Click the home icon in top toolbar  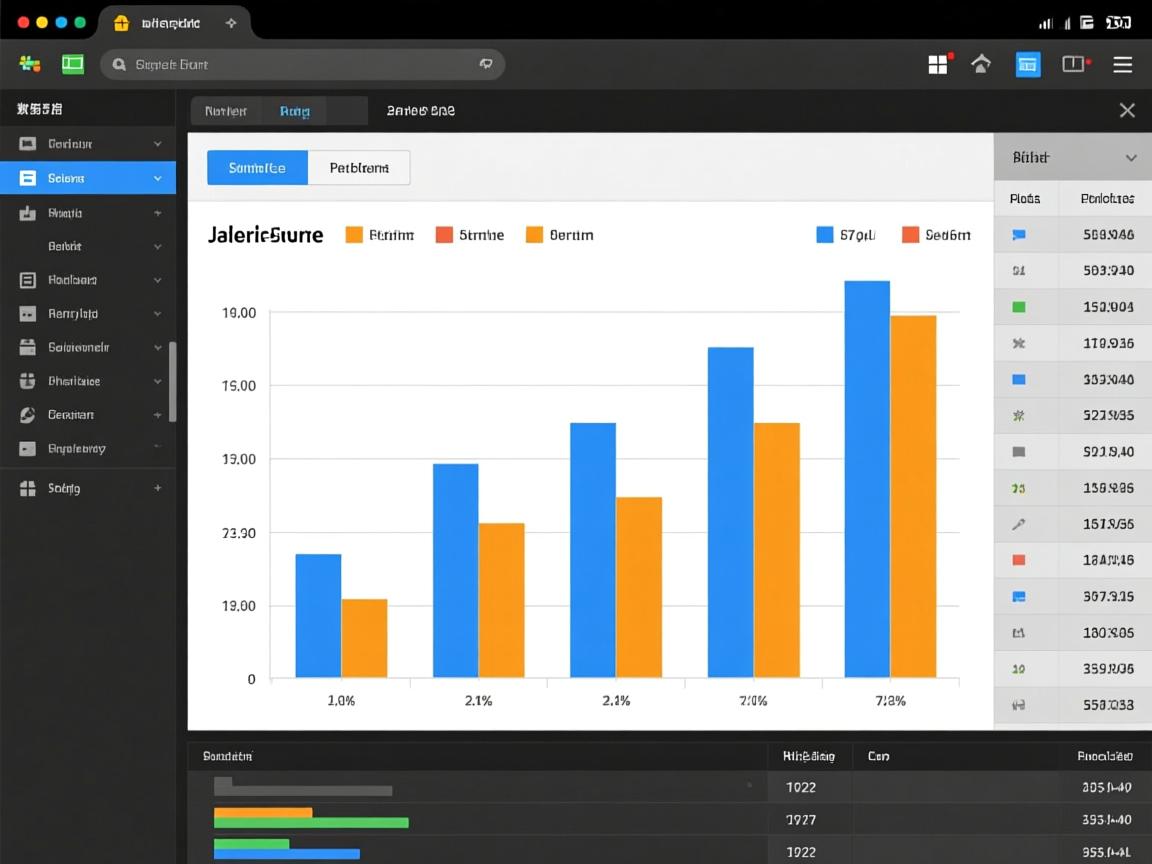981,65
